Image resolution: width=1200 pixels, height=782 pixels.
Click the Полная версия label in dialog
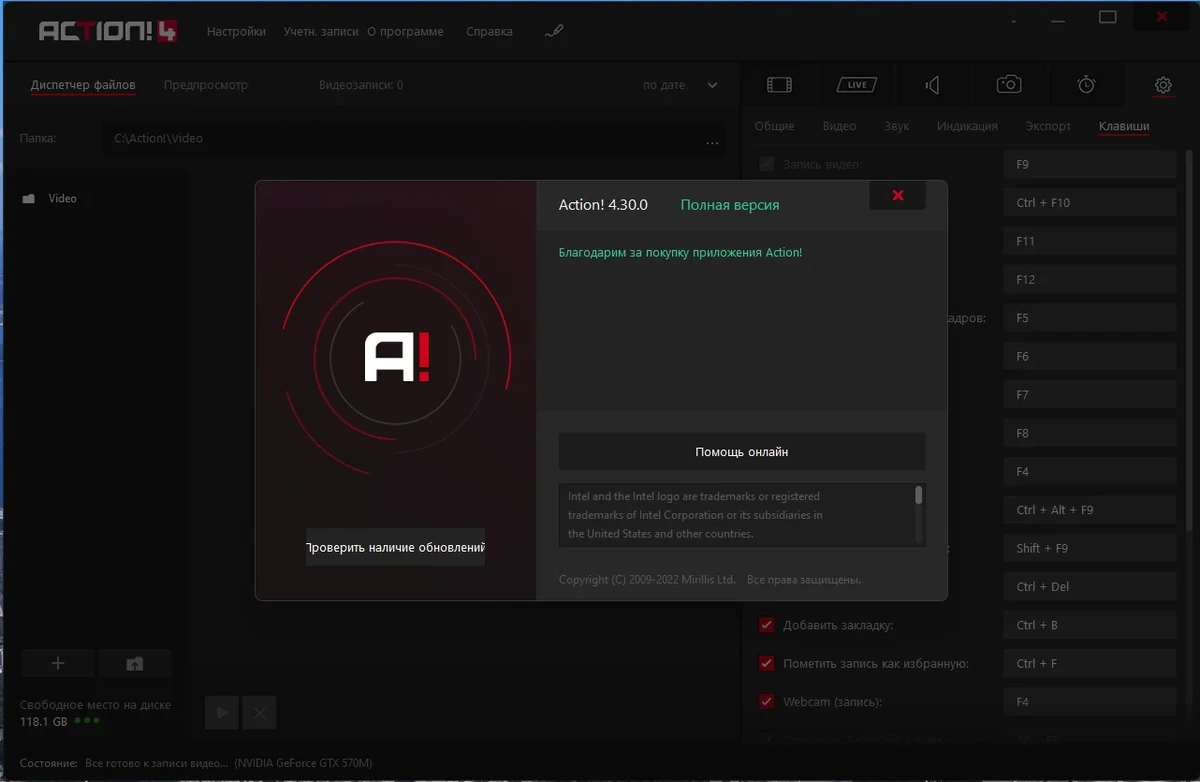(x=730, y=205)
